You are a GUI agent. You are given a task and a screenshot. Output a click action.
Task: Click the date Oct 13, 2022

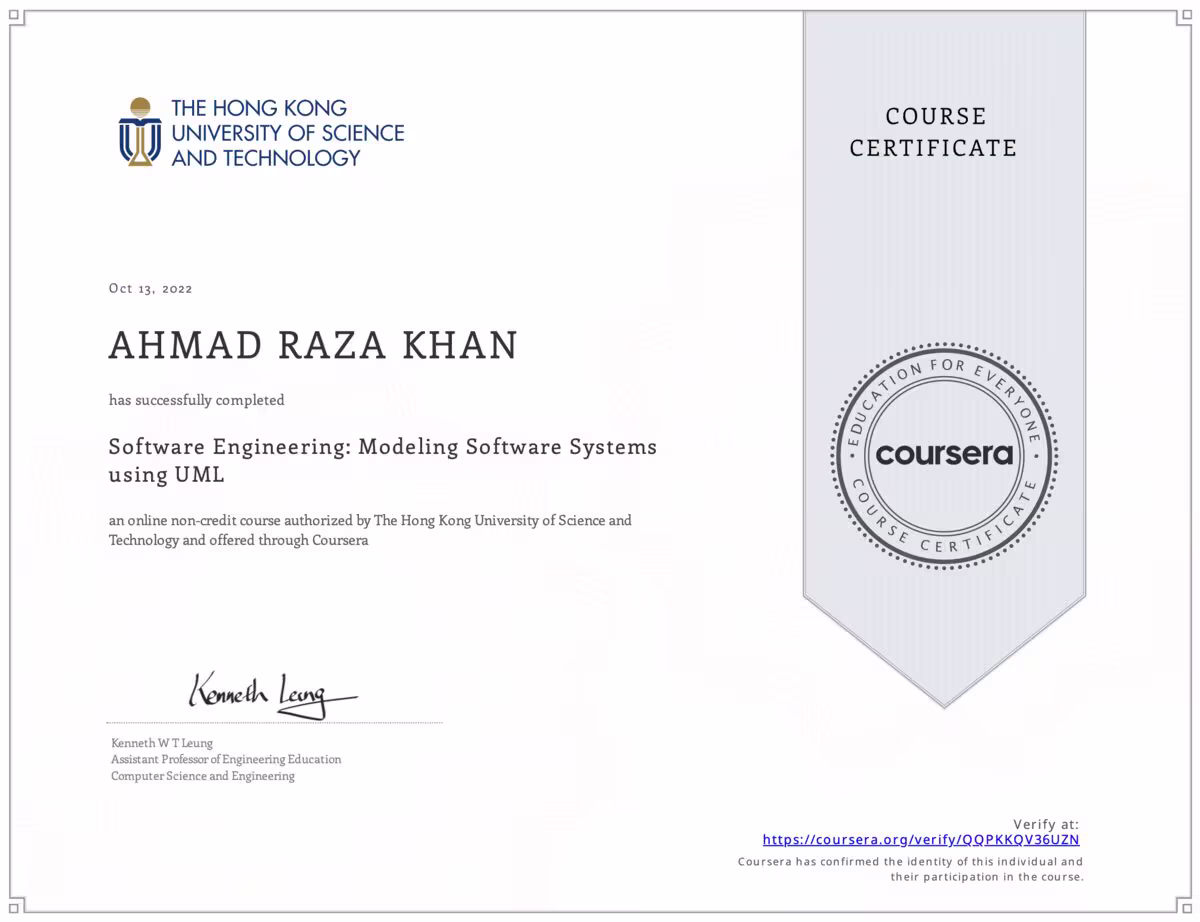150,288
